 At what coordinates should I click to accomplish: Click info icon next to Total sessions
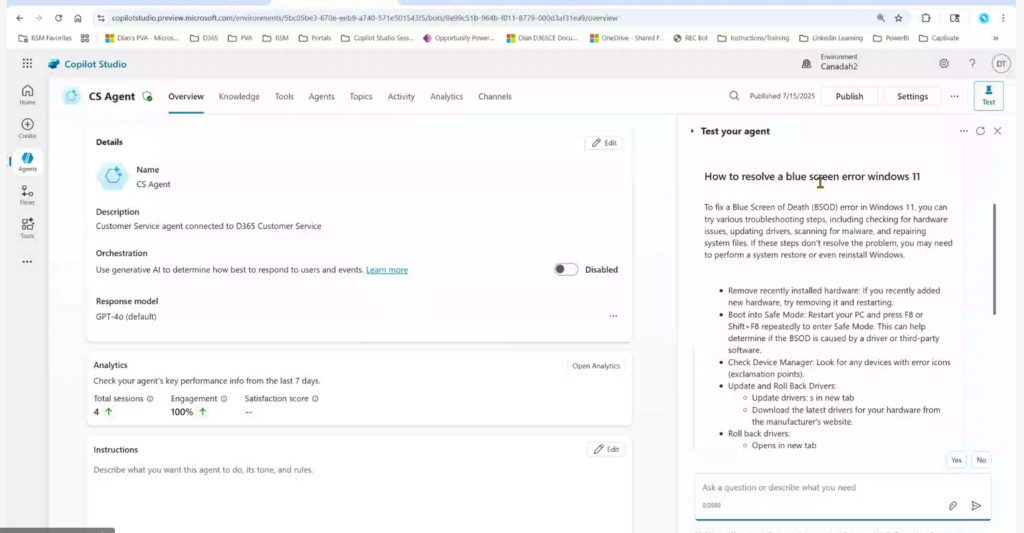150,398
